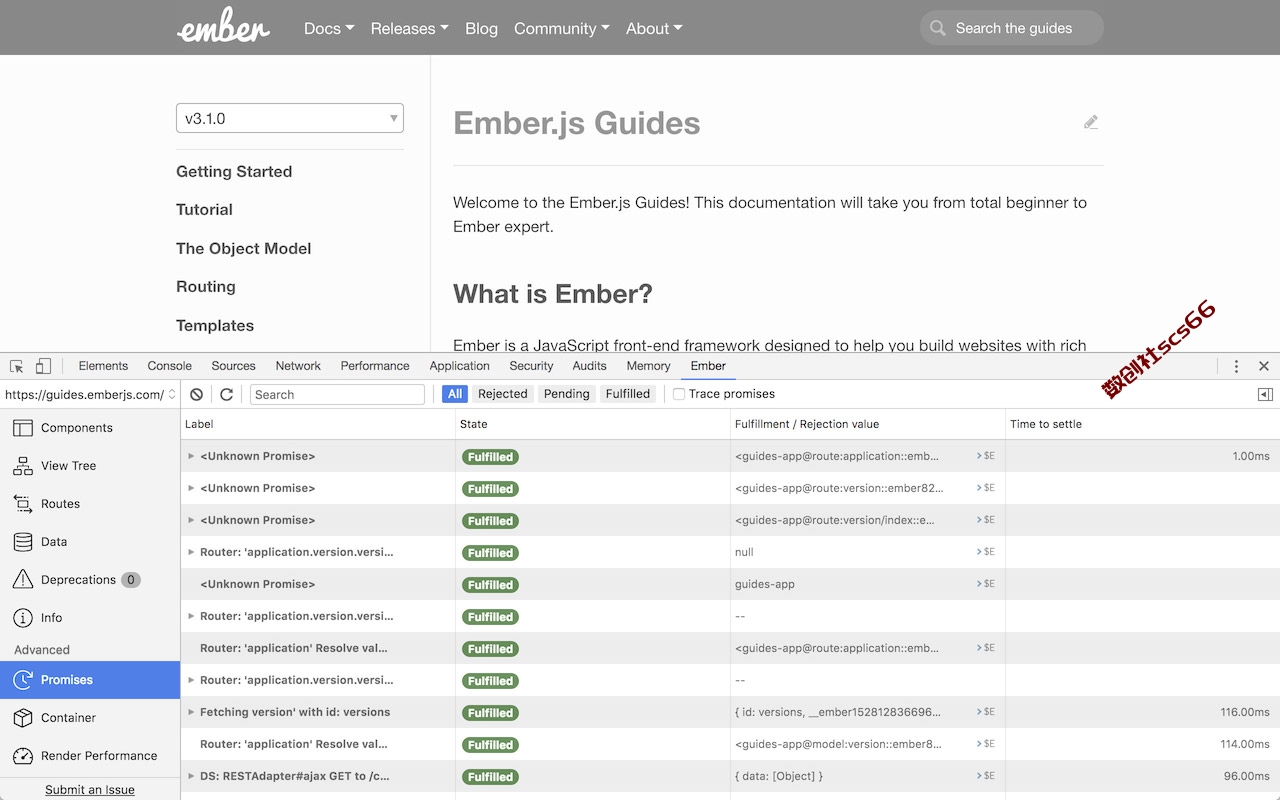1280x800 pixels.
Task: Open the Blog link in header
Action: 481,28
